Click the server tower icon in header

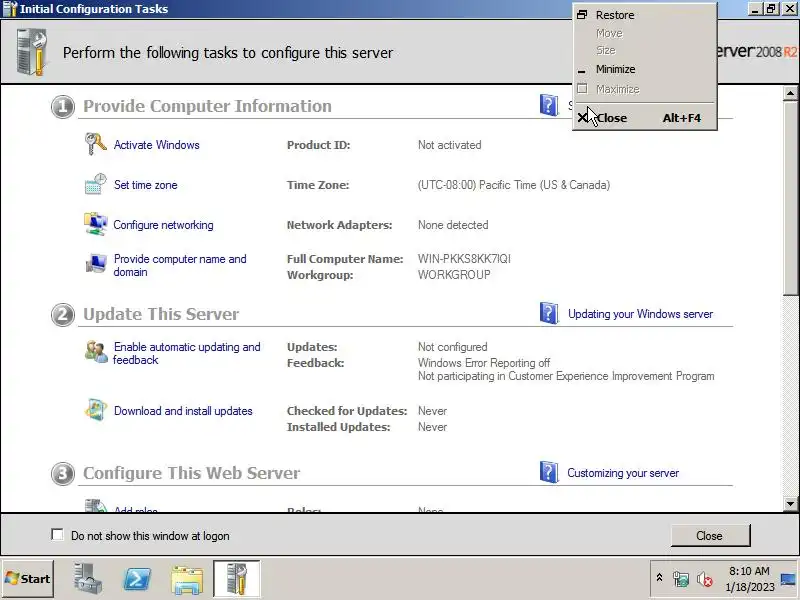pos(32,52)
